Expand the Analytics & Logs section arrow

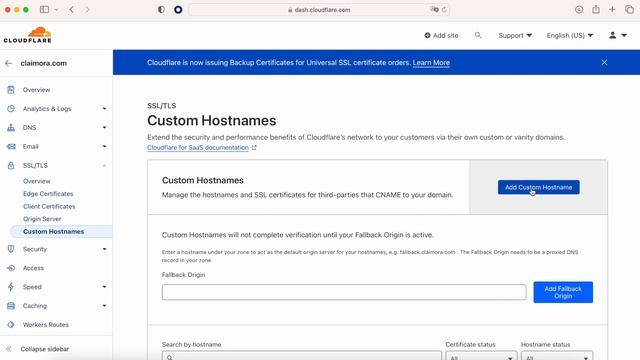coord(104,109)
